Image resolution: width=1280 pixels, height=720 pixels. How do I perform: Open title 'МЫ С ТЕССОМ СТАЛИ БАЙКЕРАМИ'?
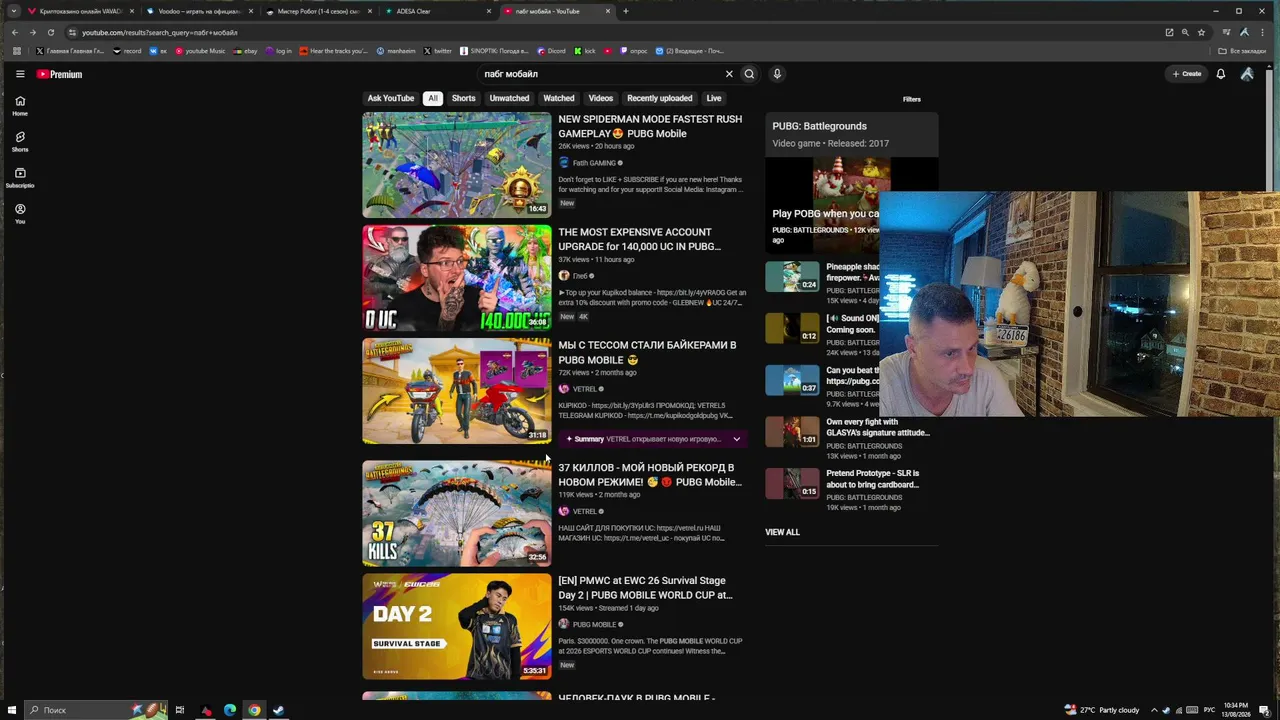[647, 352]
